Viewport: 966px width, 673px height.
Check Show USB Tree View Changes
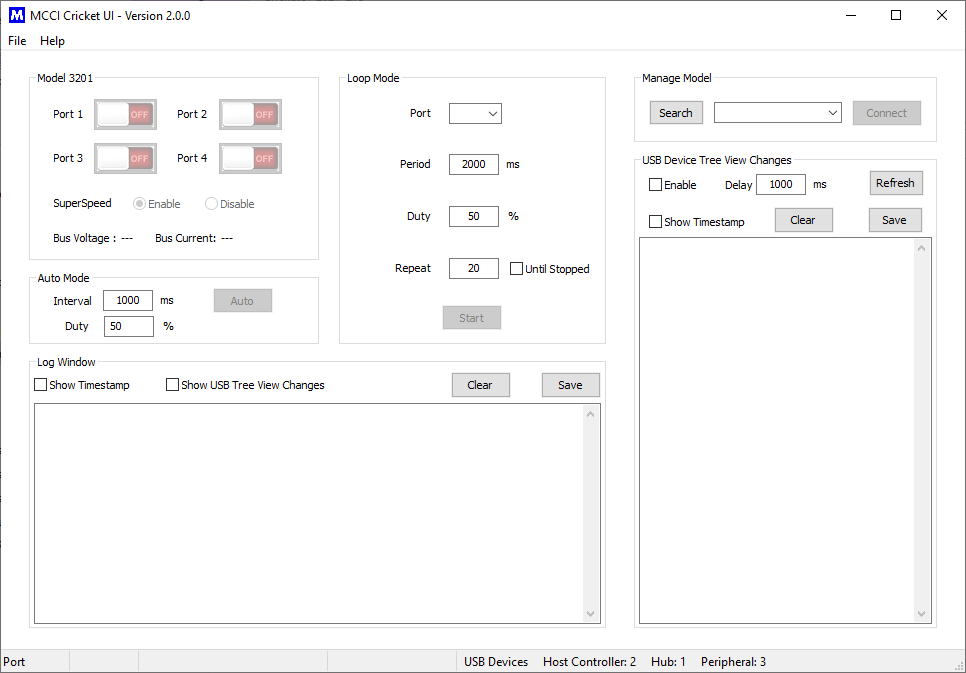pos(171,384)
